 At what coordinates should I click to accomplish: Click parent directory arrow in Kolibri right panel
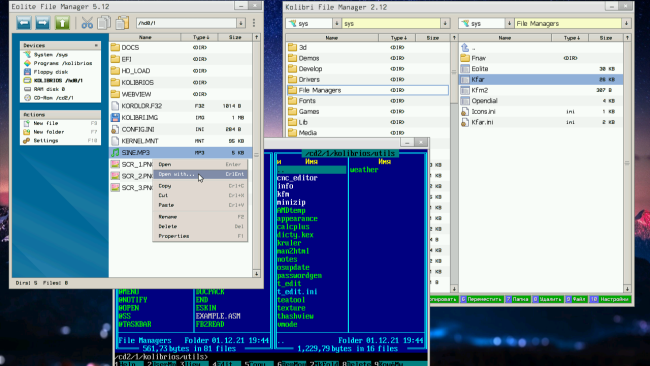coord(465,48)
